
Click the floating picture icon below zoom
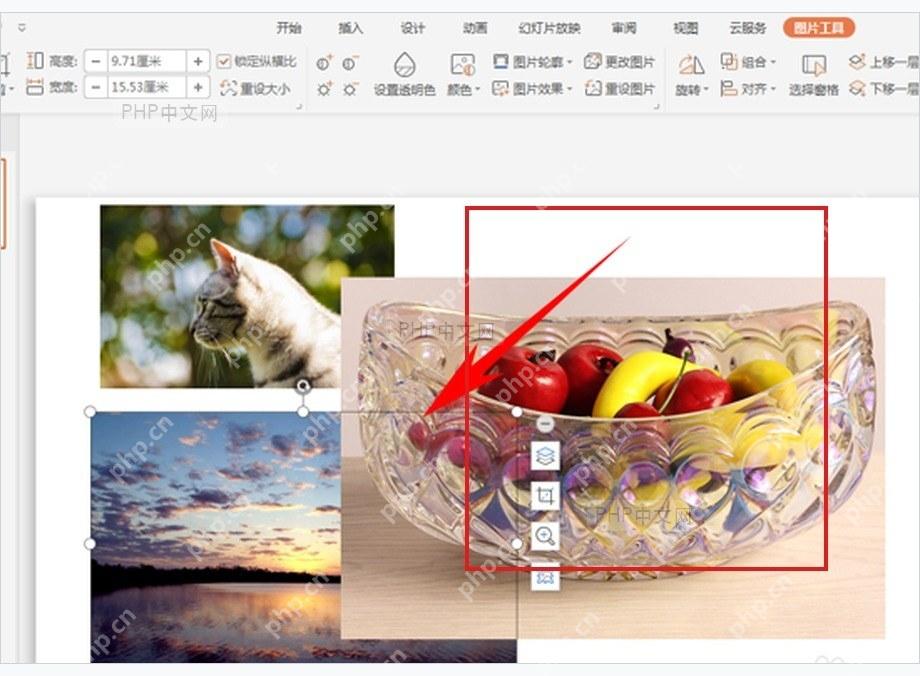tap(545, 577)
